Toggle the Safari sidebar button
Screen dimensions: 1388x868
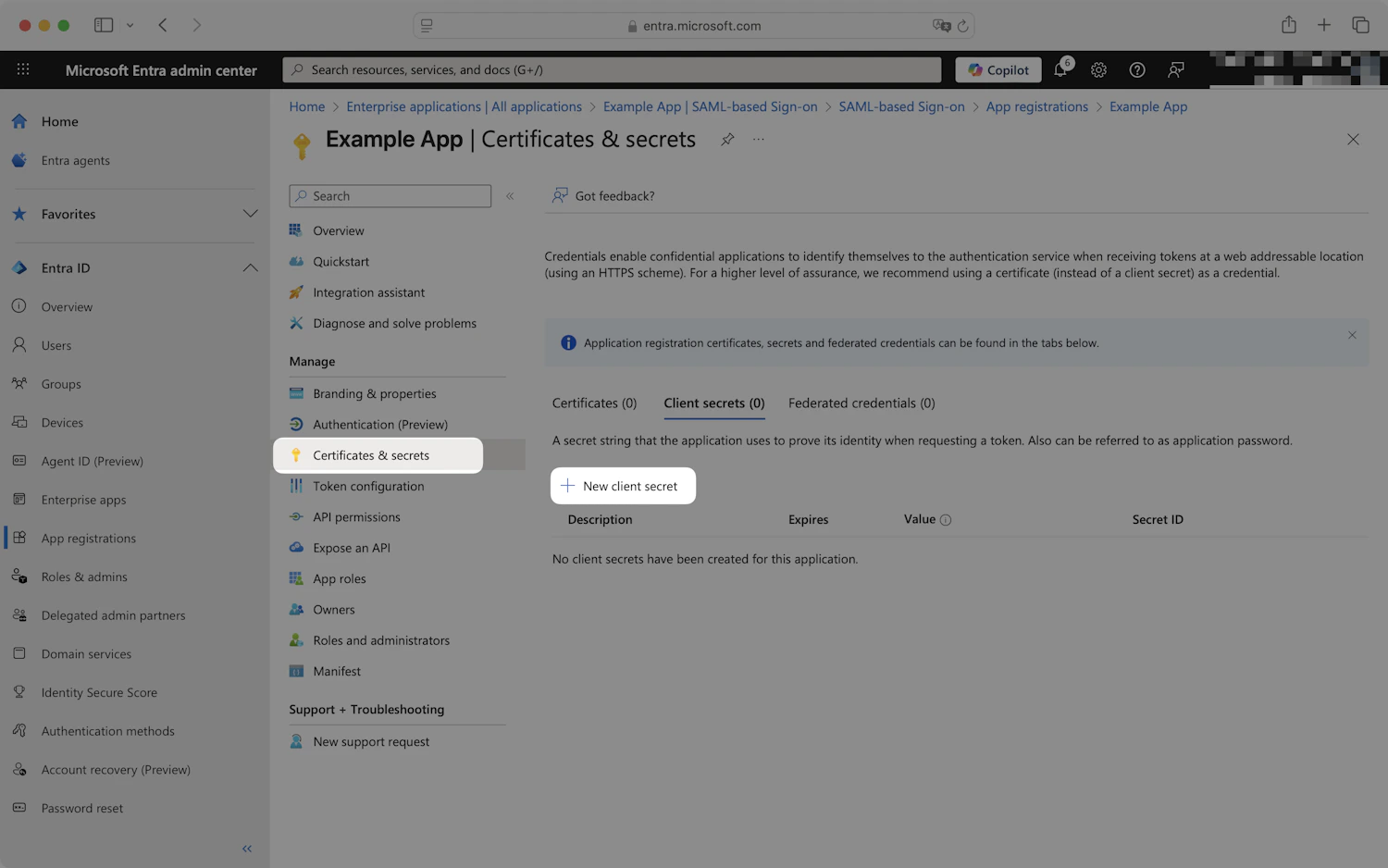(104, 25)
